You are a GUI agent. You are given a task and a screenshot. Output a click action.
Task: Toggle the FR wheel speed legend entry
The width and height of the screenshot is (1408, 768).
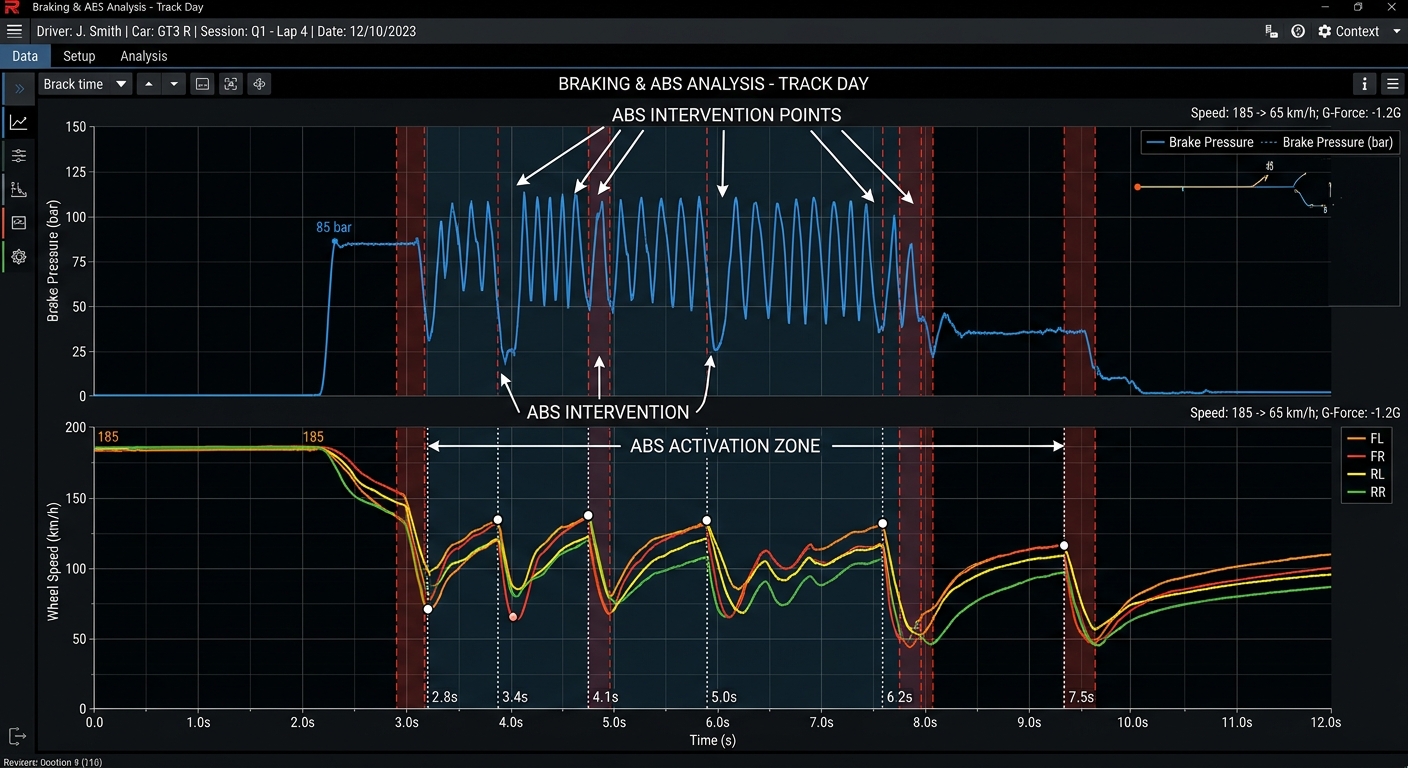[x=1366, y=456]
